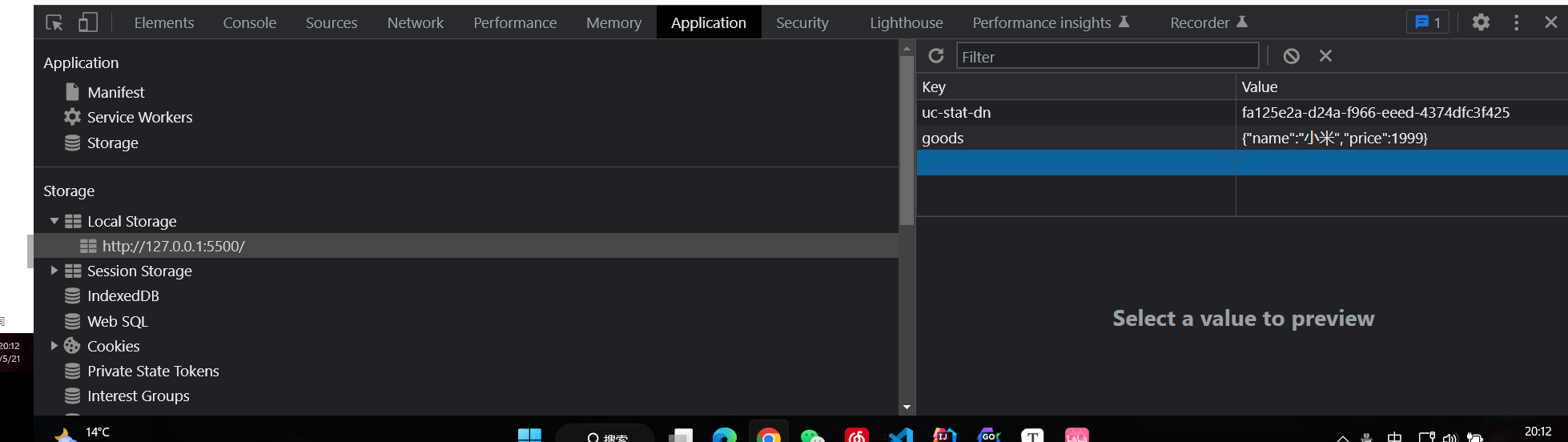Screen dimensions: 1568x442
Task: Click the inspect element picker icon
Action: point(54,22)
